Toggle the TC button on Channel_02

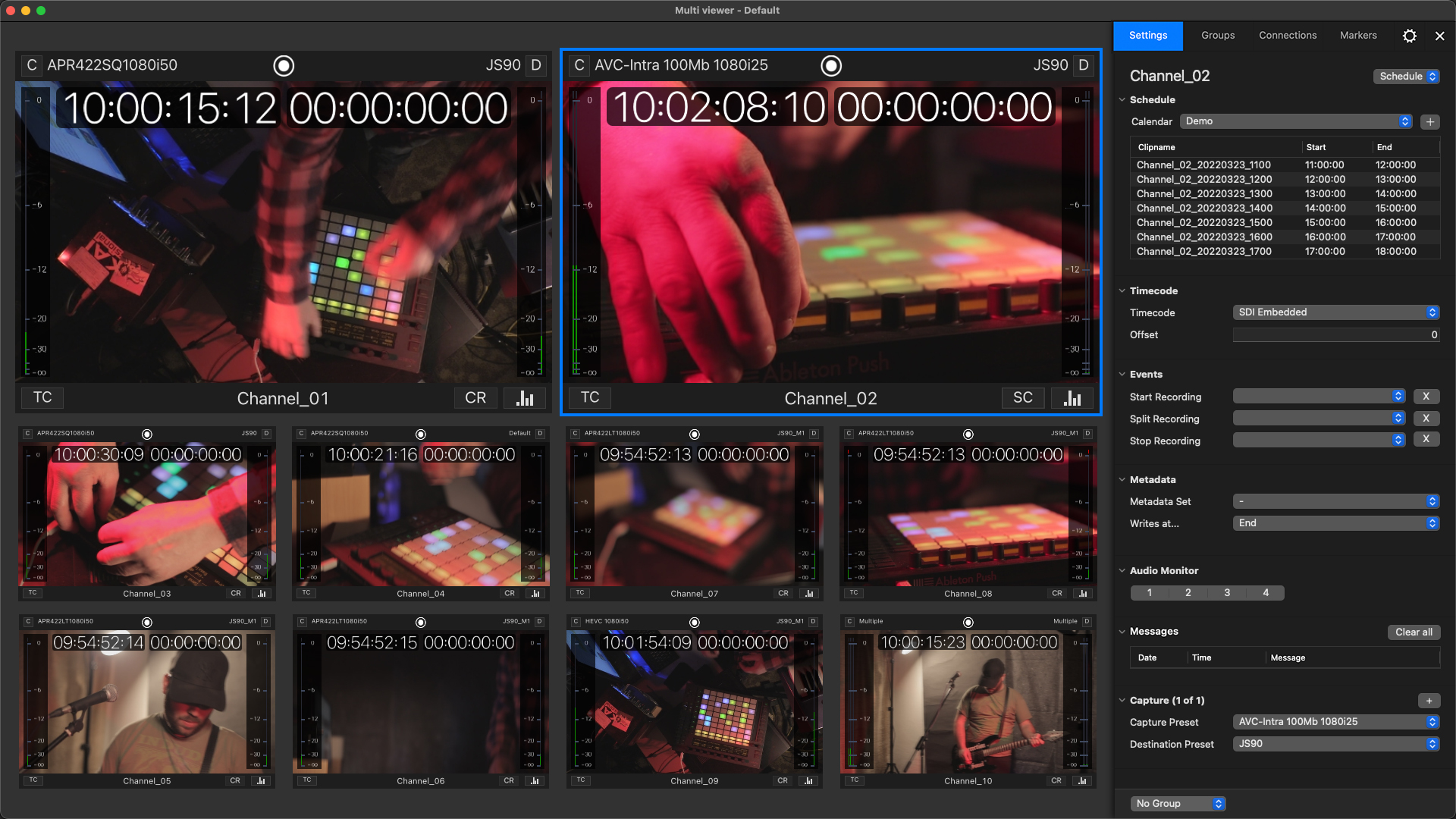coord(590,397)
